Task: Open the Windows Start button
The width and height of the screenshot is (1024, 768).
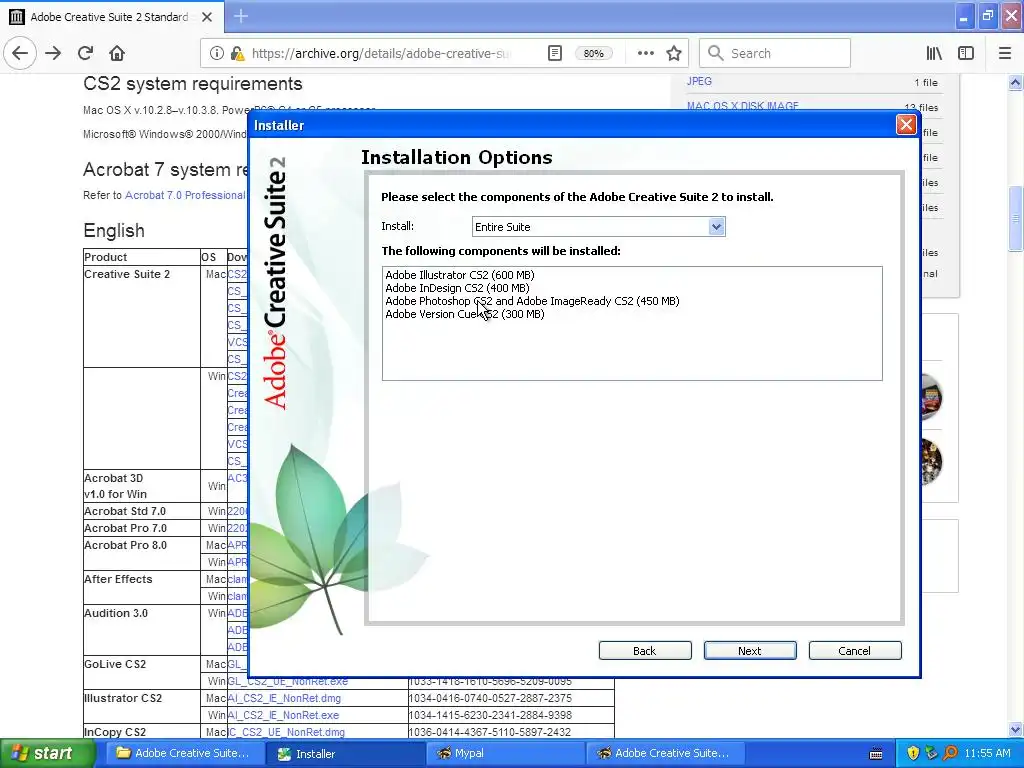Action: pyautogui.click(x=47, y=753)
